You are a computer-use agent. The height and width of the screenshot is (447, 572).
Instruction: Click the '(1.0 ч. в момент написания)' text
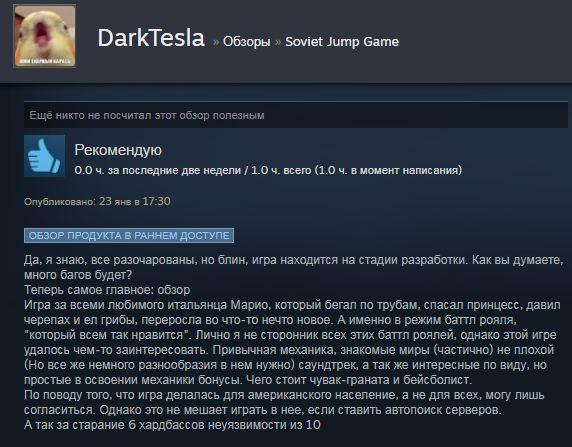[388, 170]
